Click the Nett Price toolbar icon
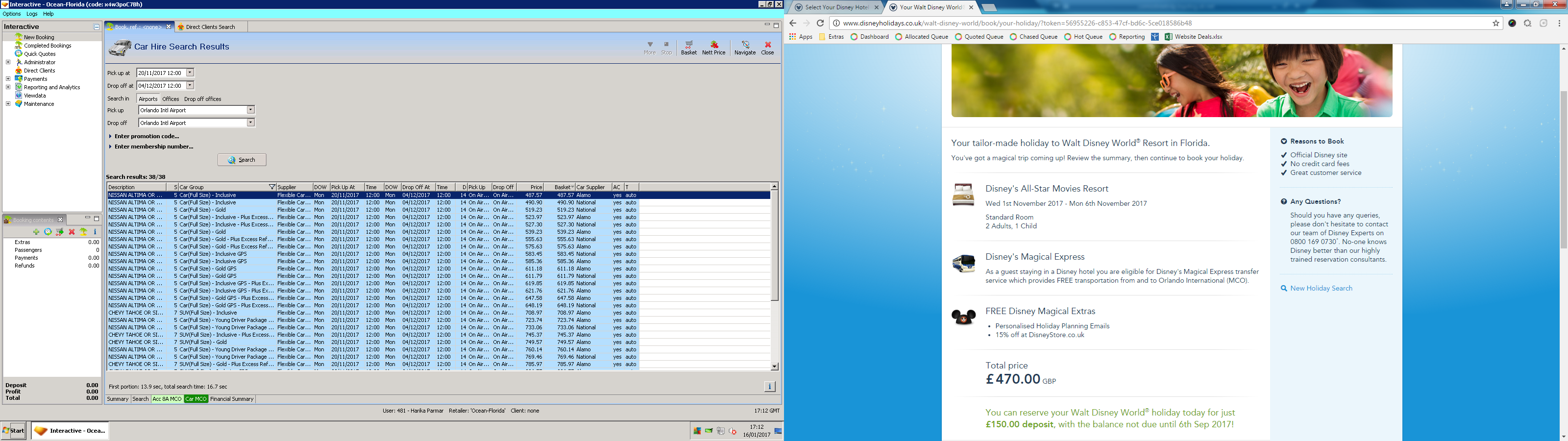 point(713,48)
